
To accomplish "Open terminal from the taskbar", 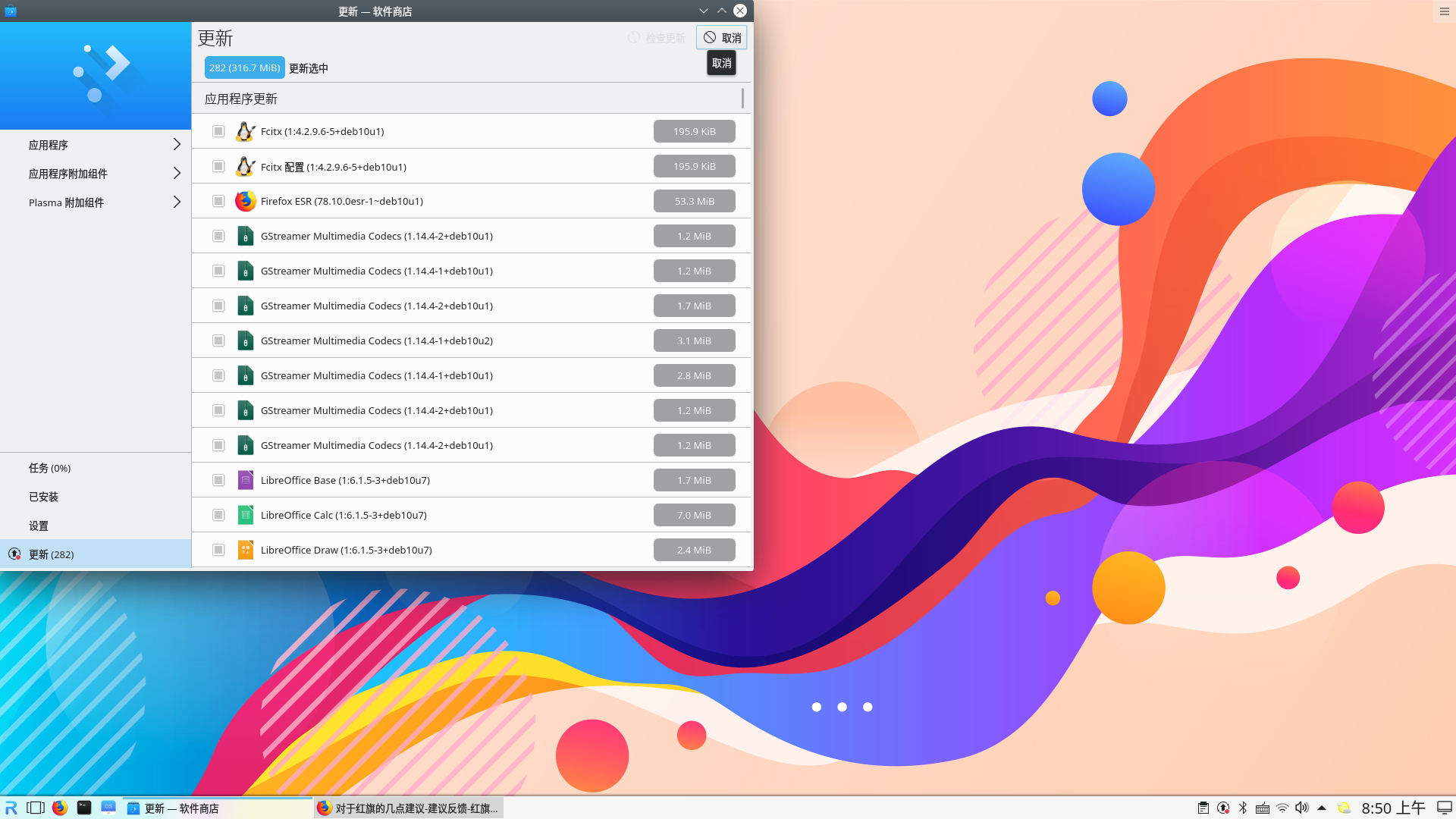I will tap(84, 808).
